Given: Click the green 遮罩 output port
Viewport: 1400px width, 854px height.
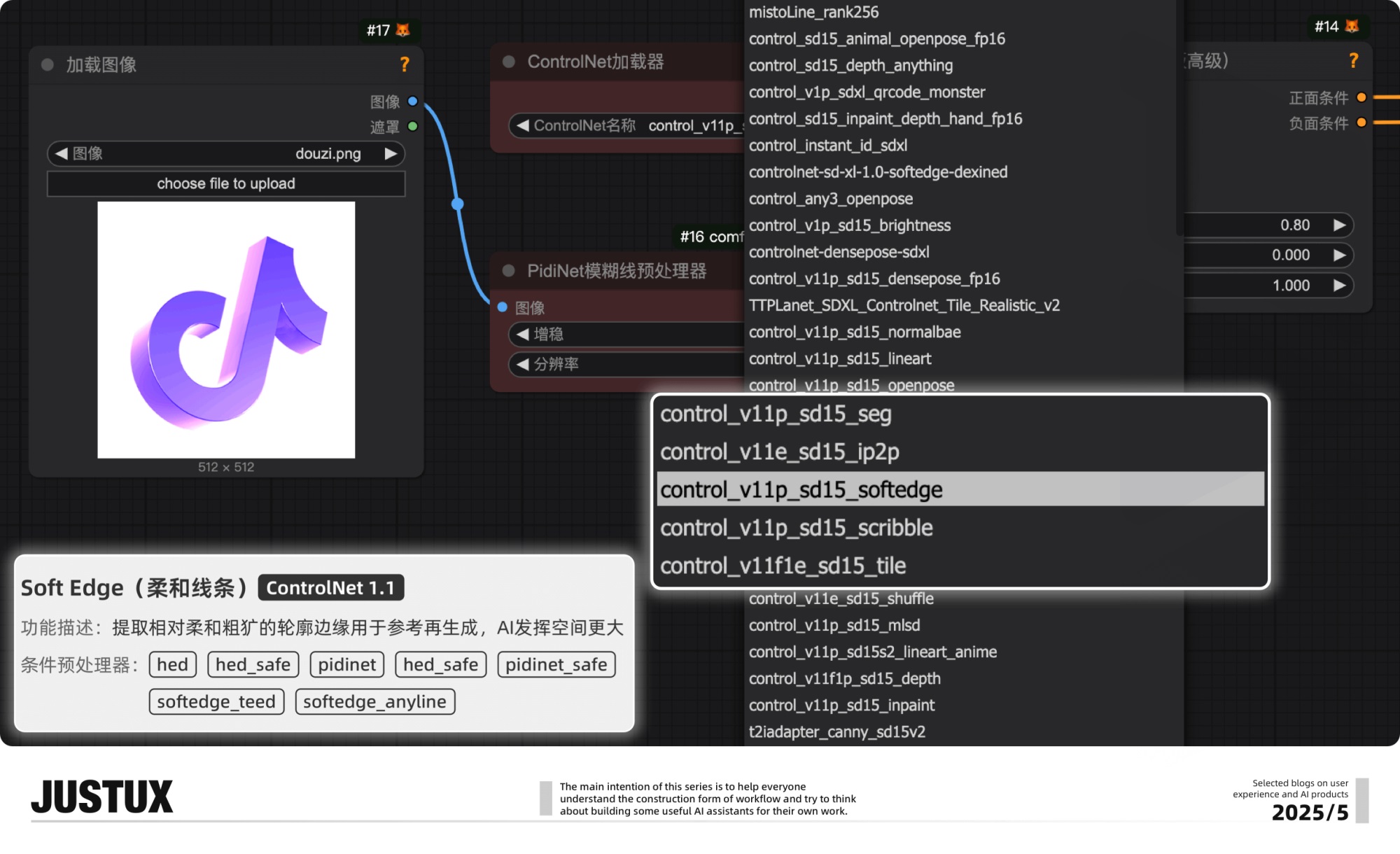Looking at the screenshot, I should click(413, 127).
